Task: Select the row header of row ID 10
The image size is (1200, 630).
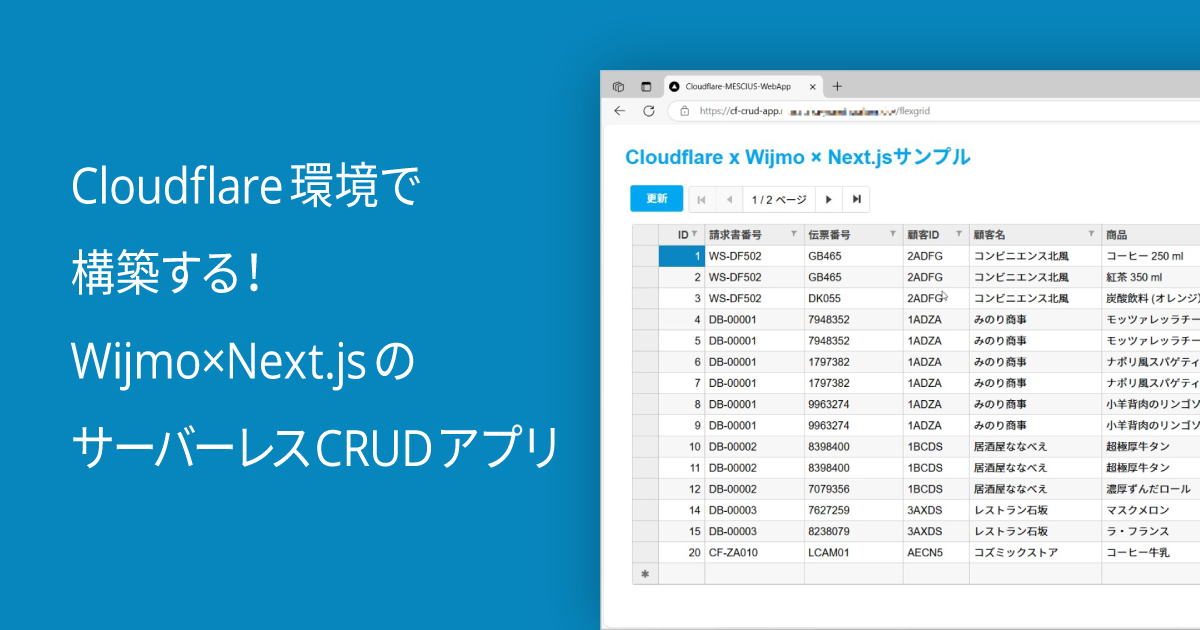Action: (645, 446)
